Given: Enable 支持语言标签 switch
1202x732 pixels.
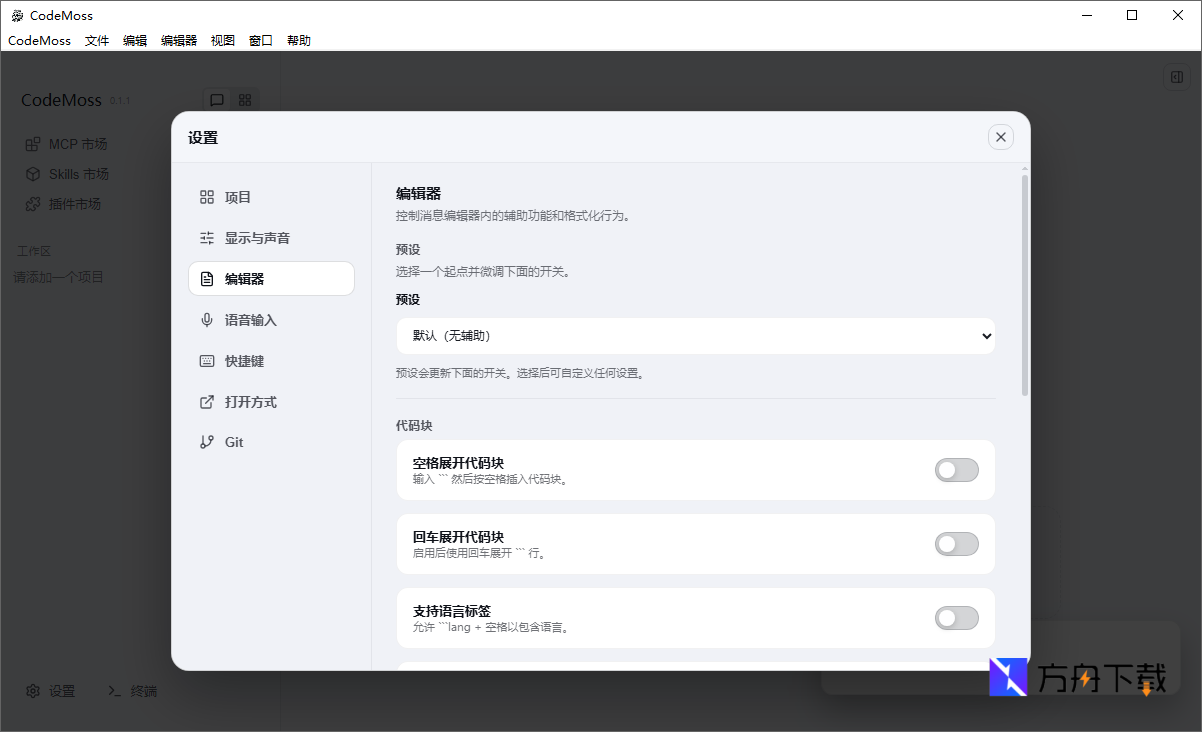Looking at the screenshot, I should pos(956,618).
